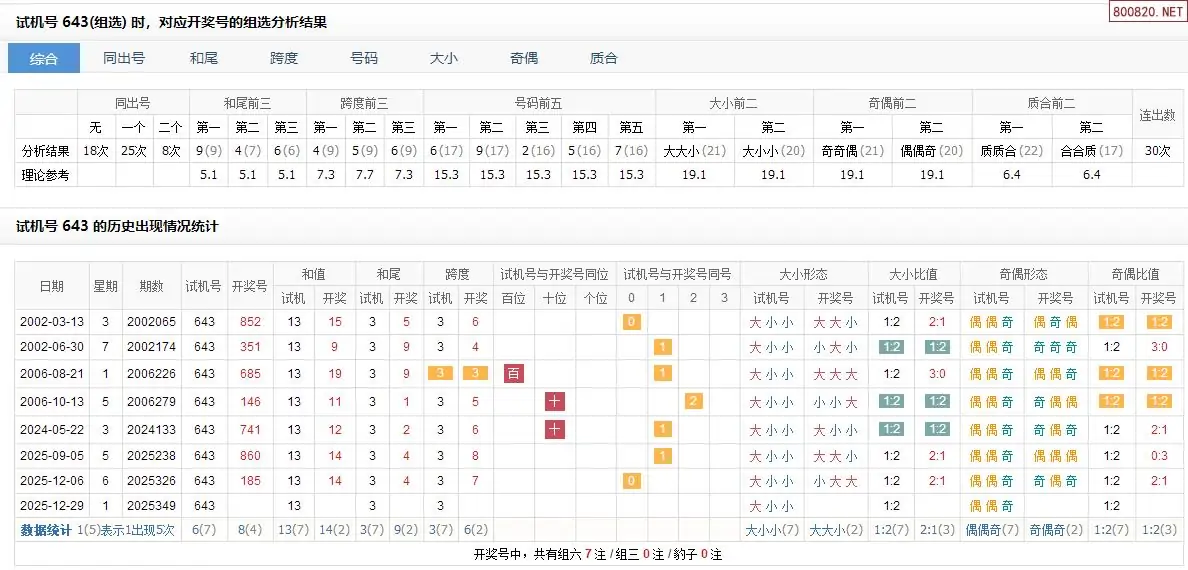
Task: Click the 十 badge in the 2006-10-13 row
Action: [x=555, y=401]
